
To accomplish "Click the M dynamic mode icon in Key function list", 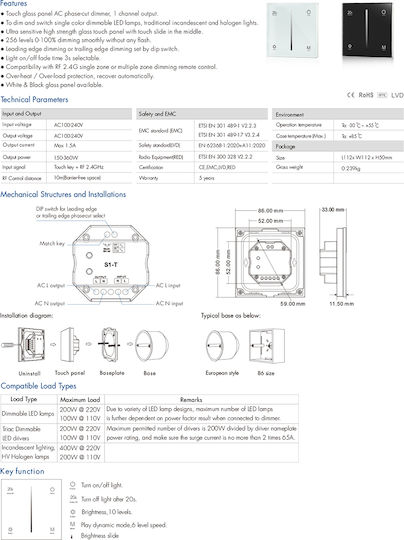I will point(73,526).
